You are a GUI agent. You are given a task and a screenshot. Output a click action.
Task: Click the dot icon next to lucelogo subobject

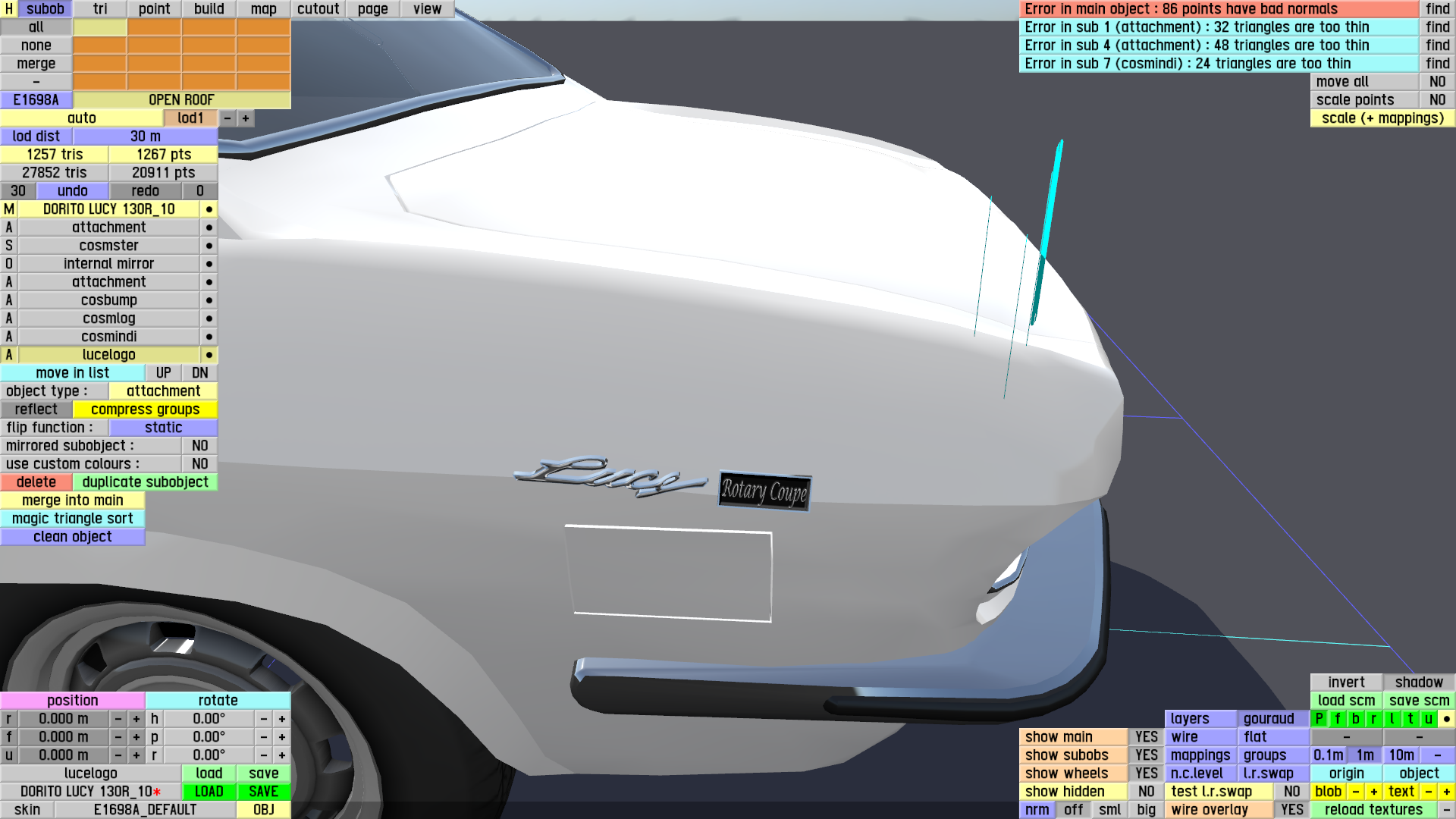pyautogui.click(x=209, y=355)
